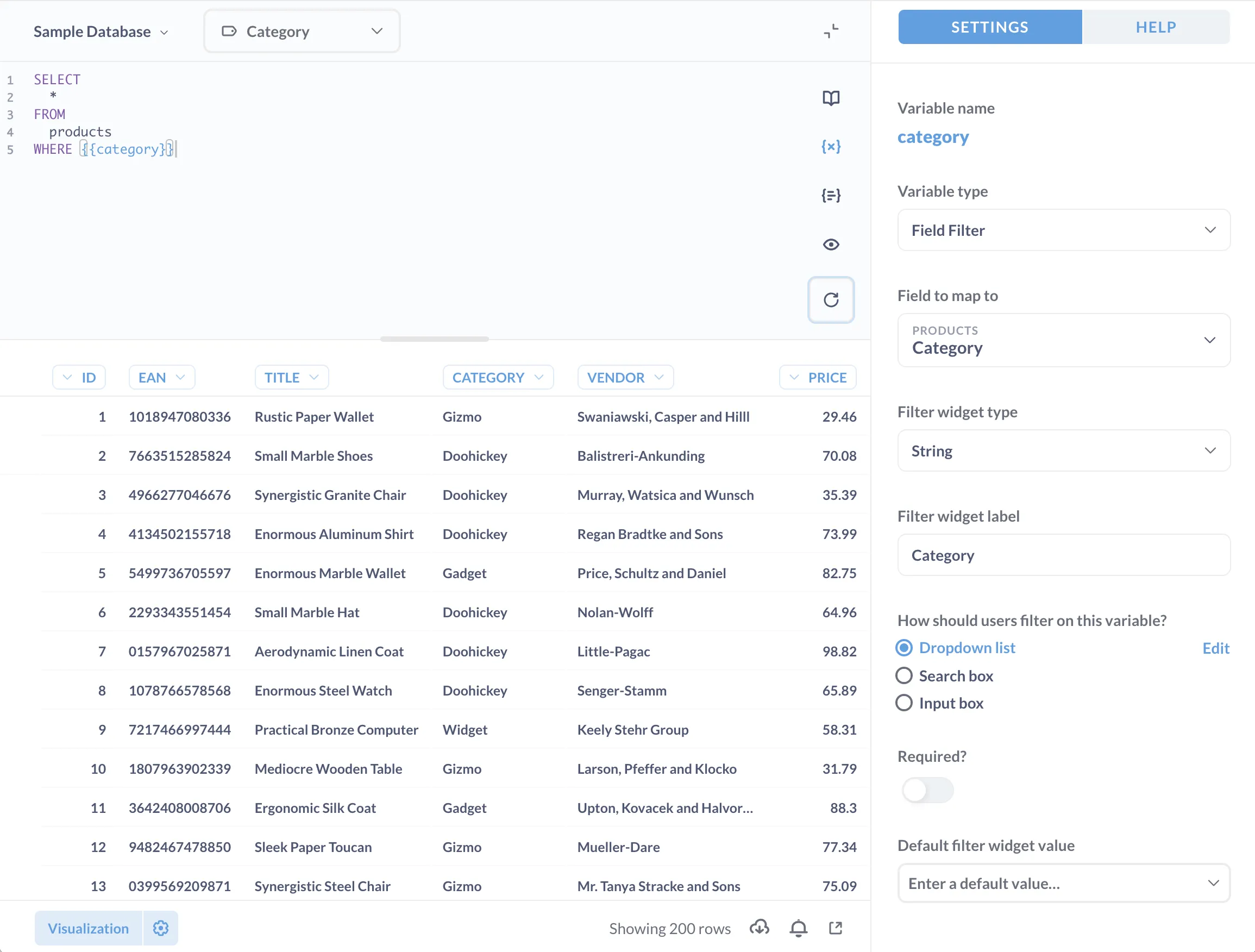Click the alert bell icon
The width and height of the screenshot is (1255, 952).
(798, 928)
